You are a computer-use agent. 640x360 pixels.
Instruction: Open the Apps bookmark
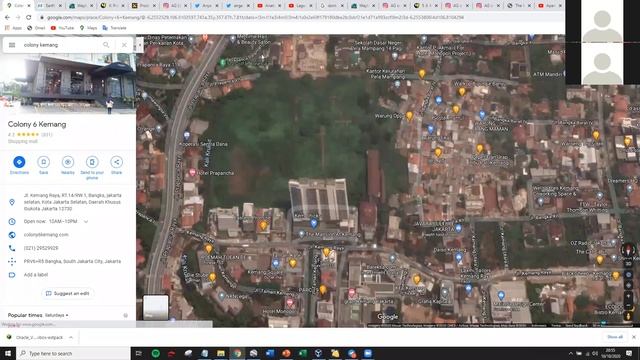click(x=13, y=28)
